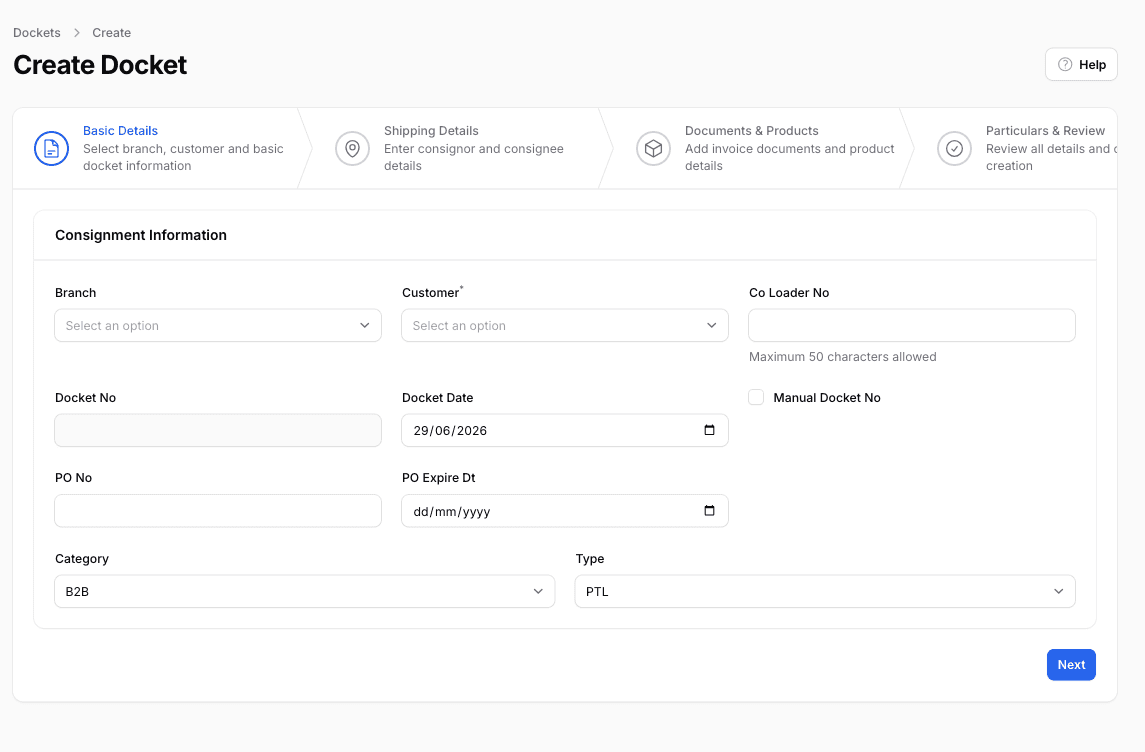
Task: Open the PO Expire Dt calendar picker icon
Action: tap(709, 510)
